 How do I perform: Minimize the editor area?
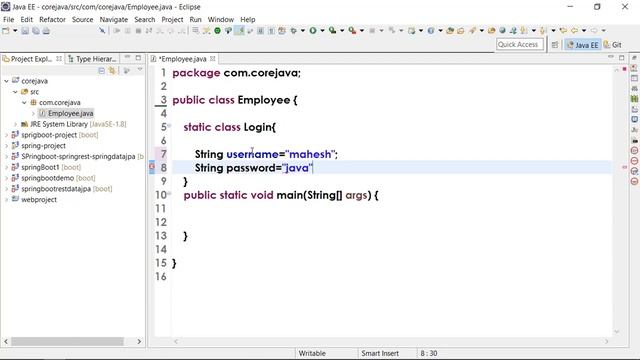click(611, 58)
